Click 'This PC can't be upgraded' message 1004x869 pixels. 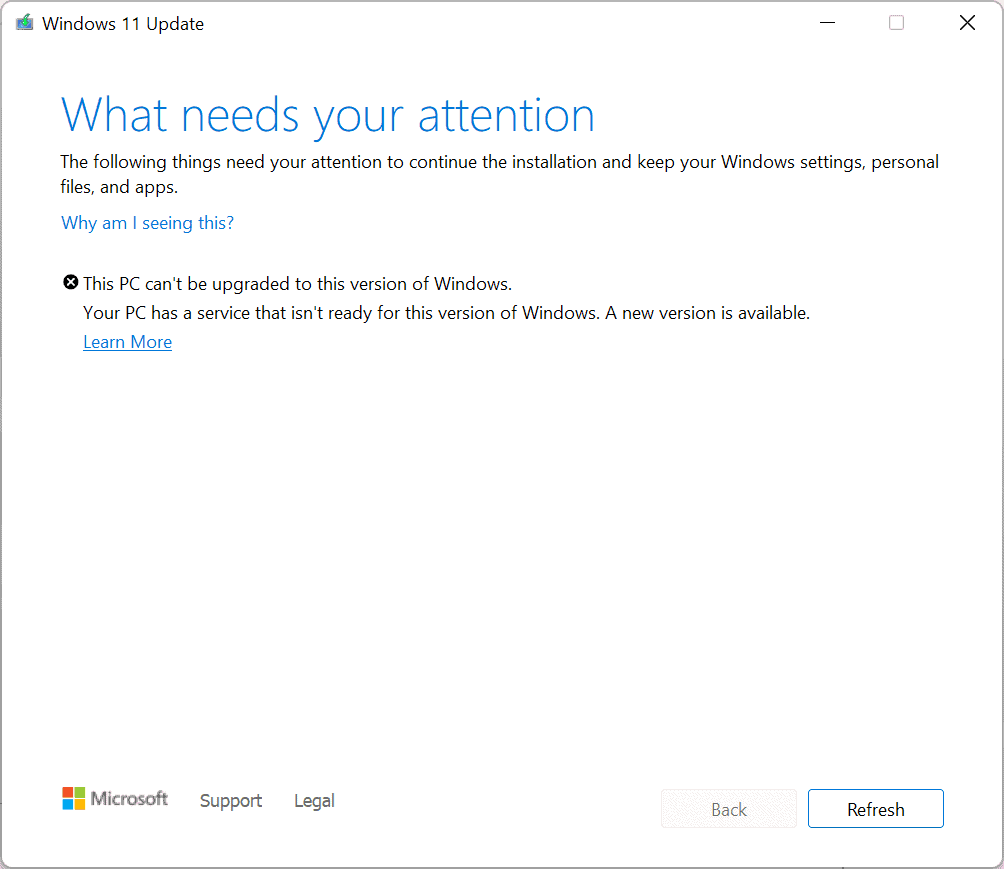coord(298,284)
